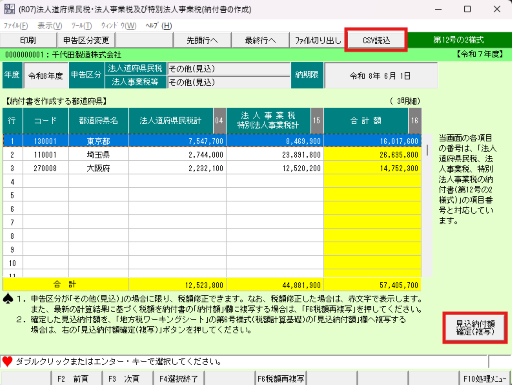Click the ファイル切り出し button
This screenshot has width=512, height=385.
tap(318, 40)
